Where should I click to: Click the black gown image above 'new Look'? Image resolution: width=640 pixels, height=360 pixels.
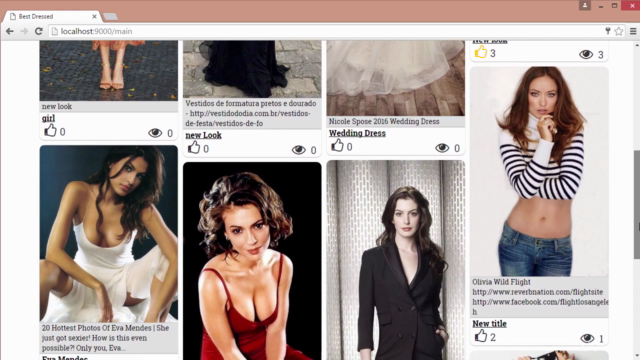(x=252, y=69)
